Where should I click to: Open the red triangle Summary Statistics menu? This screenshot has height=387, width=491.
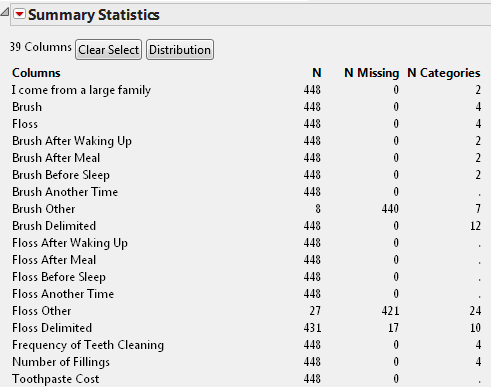tap(19, 14)
